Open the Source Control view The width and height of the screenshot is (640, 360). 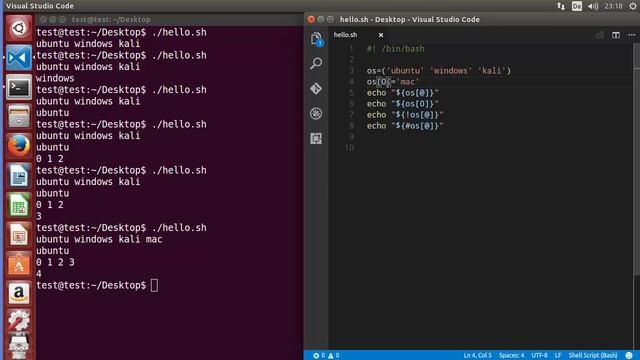coord(316,88)
